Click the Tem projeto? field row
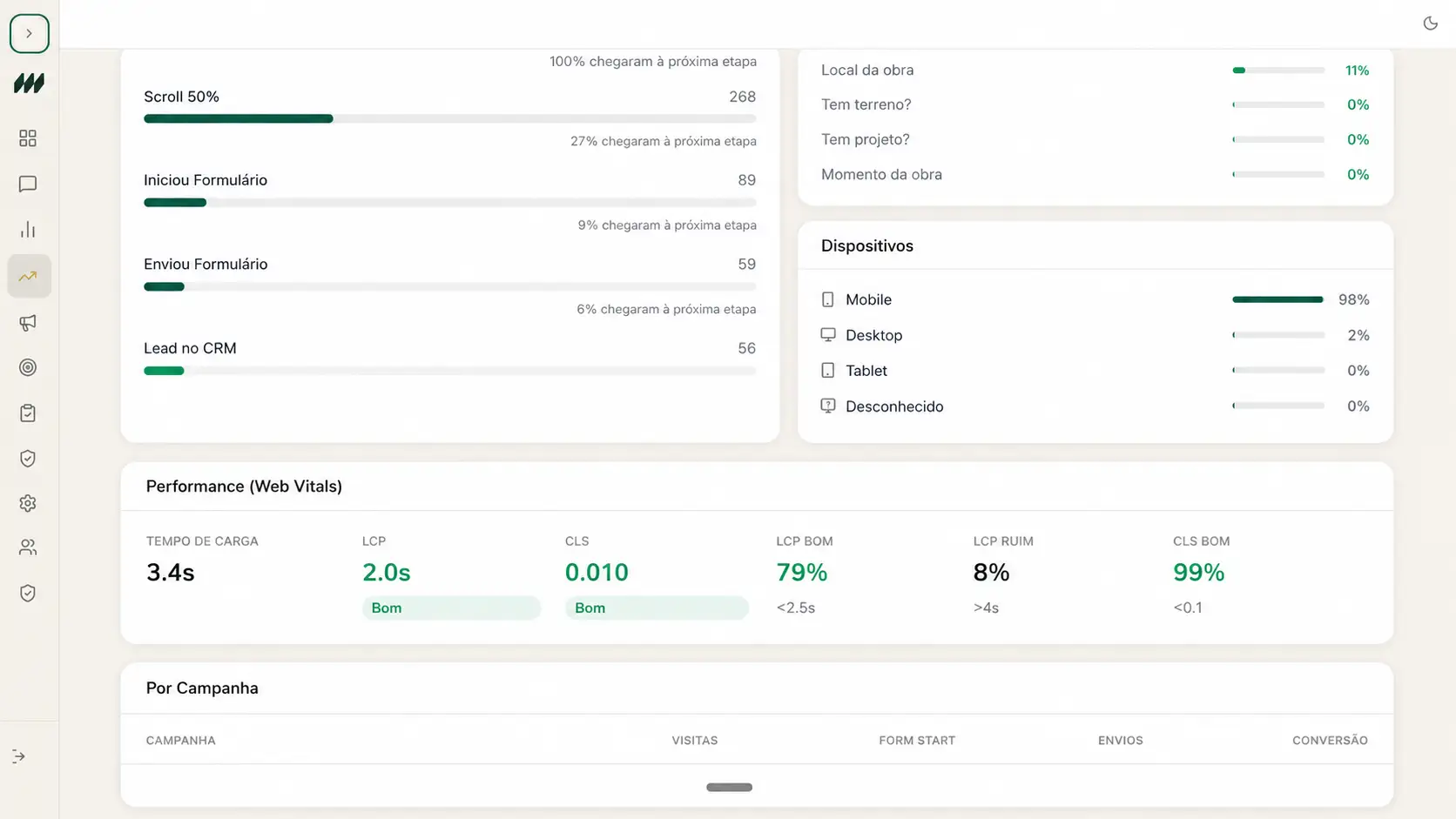This screenshot has width=1456, height=819. pyautogui.click(x=1095, y=140)
